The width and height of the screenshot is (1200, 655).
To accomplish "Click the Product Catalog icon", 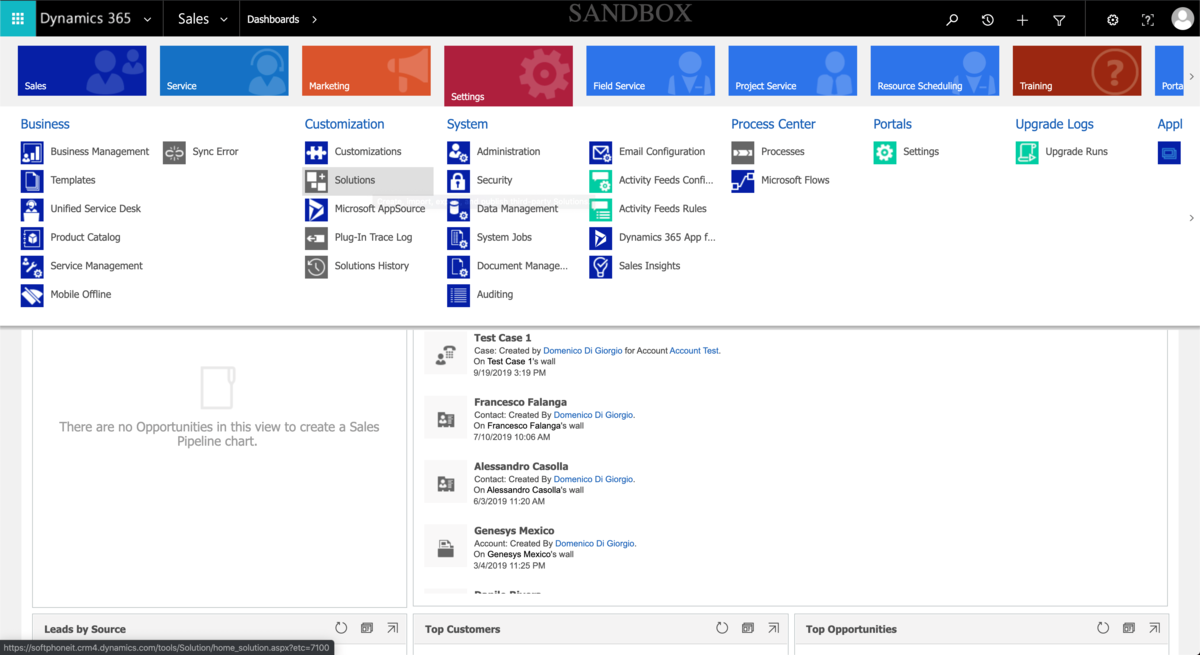I will pos(33,238).
